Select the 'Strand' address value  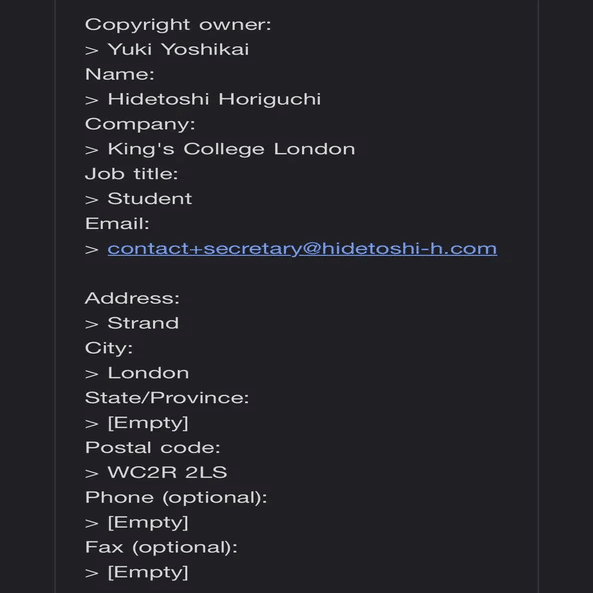click(143, 323)
